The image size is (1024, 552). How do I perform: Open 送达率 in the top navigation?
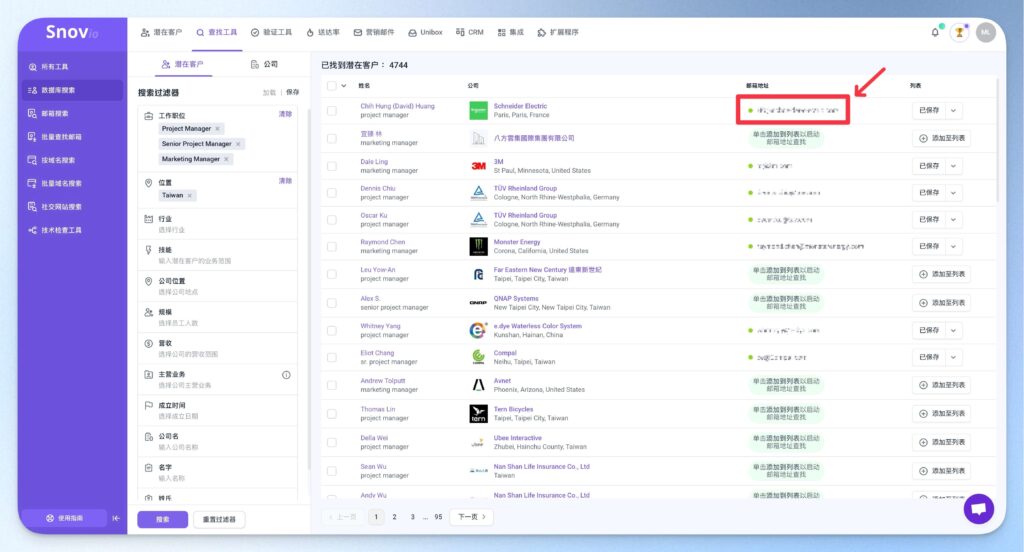323,32
